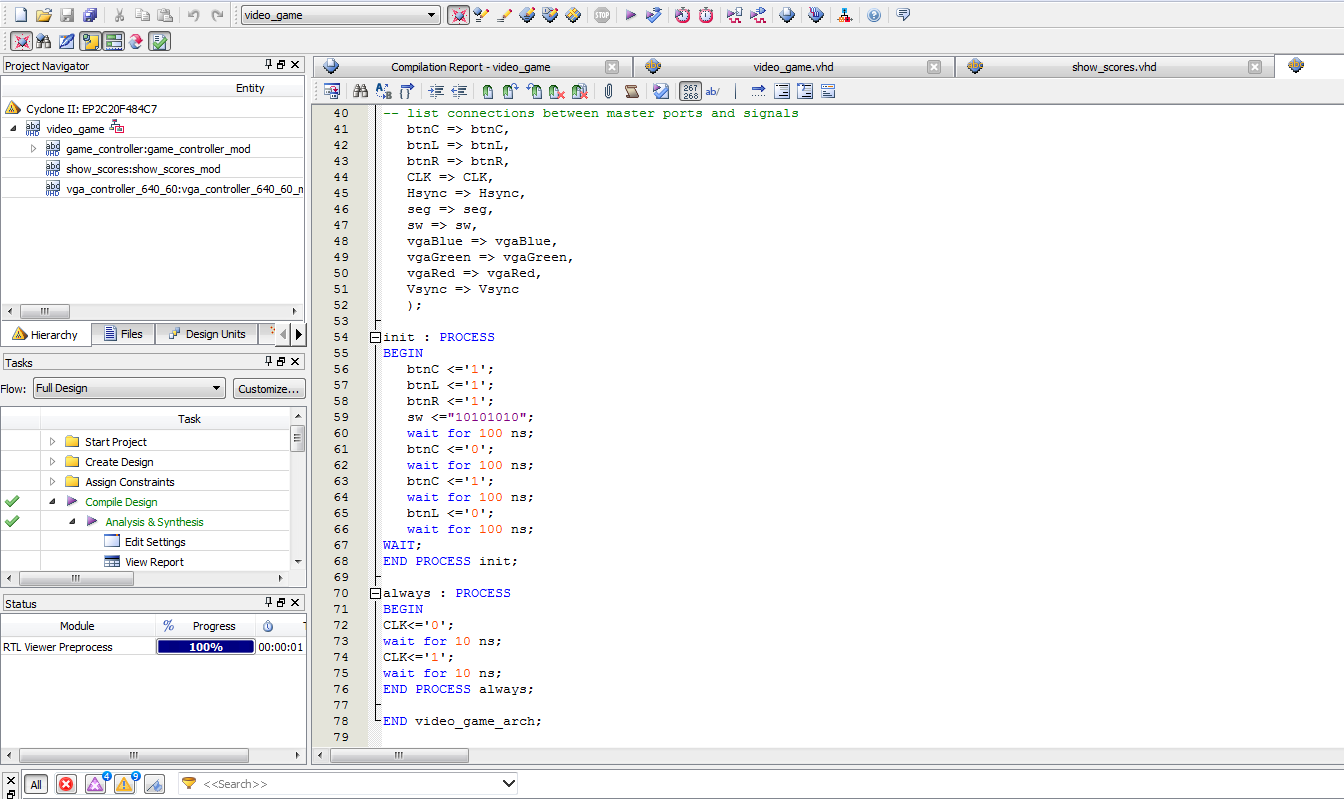Click the Customize... button
The image size is (1344, 799).
[x=269, y=388]
